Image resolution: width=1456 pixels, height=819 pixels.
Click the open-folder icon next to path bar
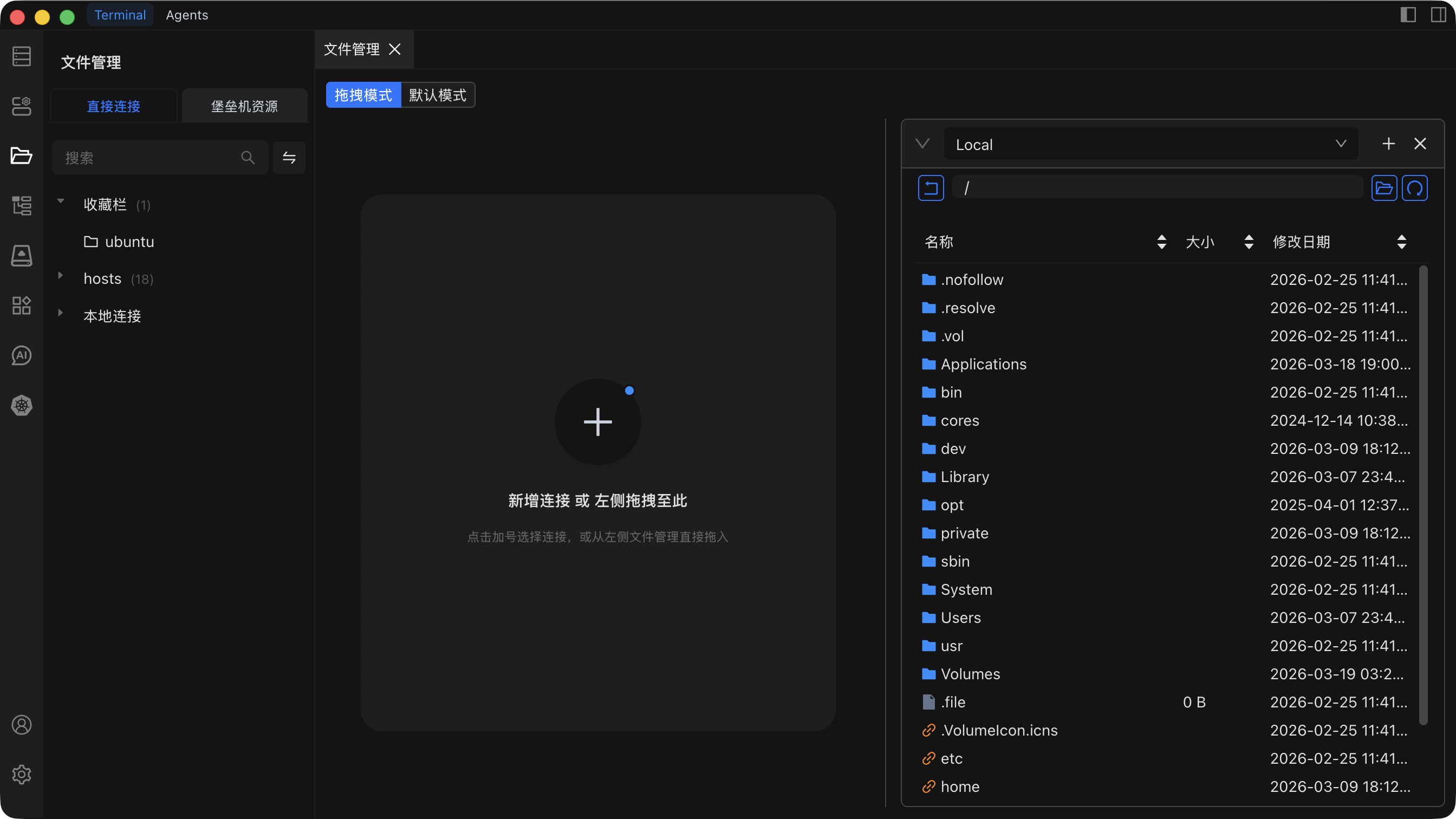[x=1383, y=188]
